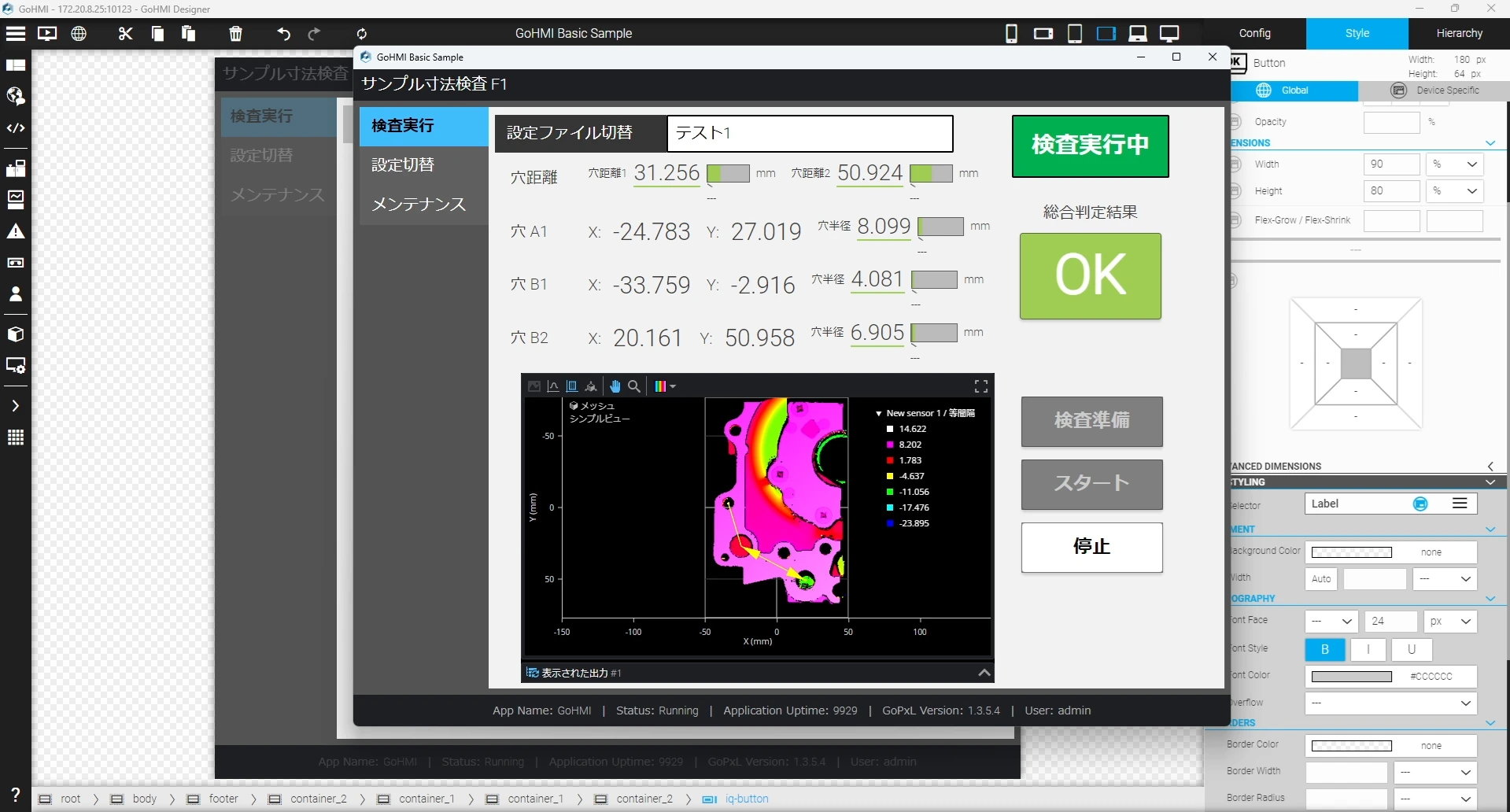Select the pan hand tool in chart

[615, 386]
